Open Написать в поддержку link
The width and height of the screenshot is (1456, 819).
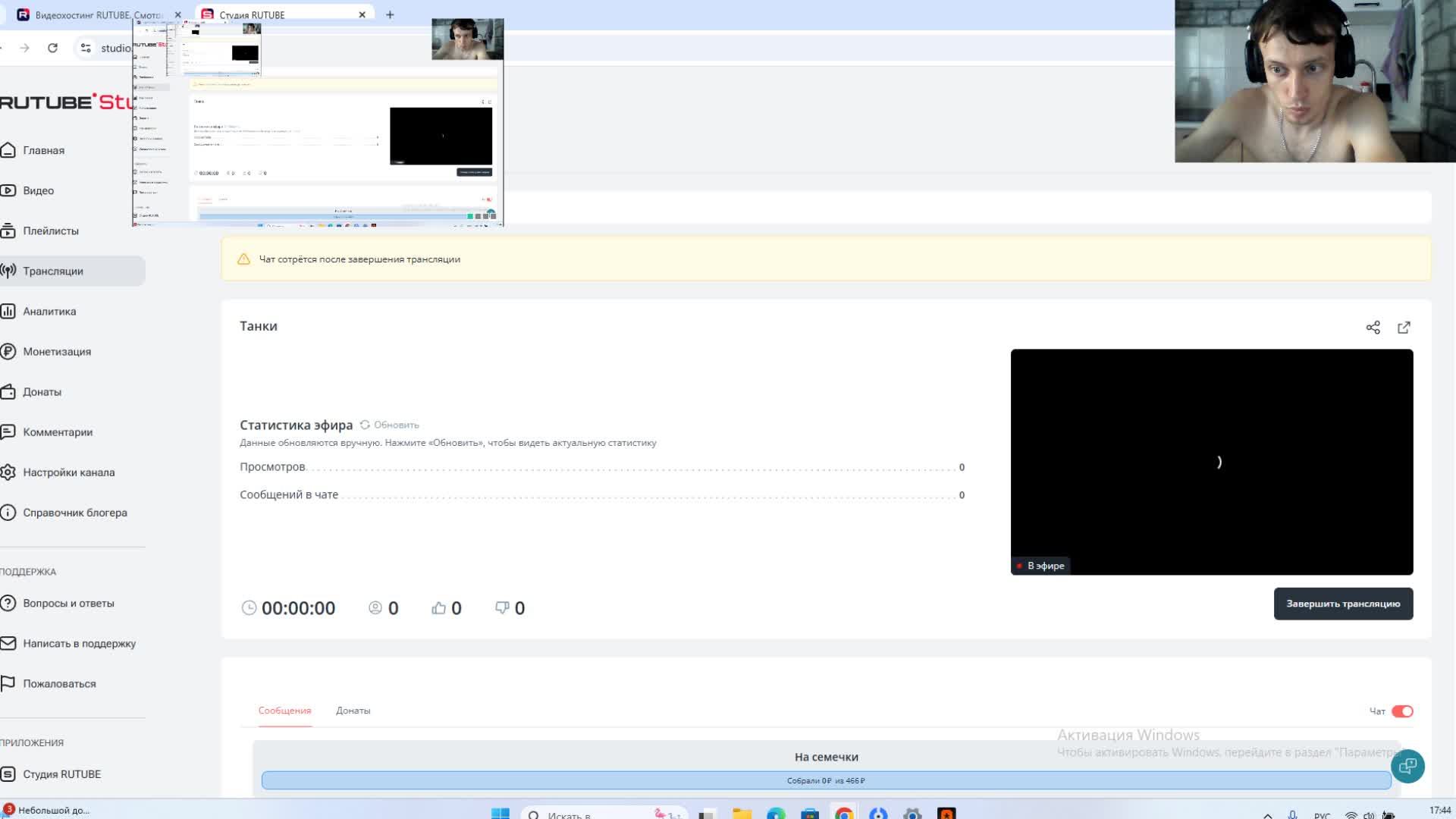79,644
